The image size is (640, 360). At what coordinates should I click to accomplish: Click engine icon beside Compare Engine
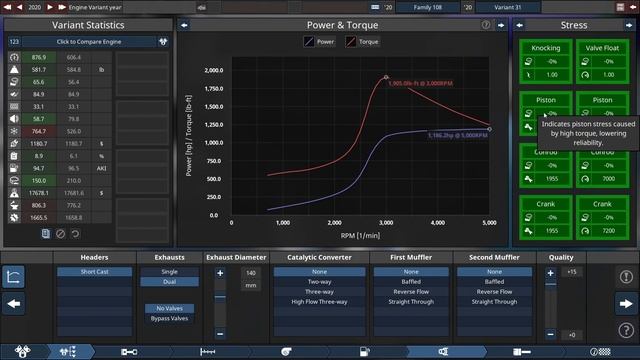click(x=163, y=42)
